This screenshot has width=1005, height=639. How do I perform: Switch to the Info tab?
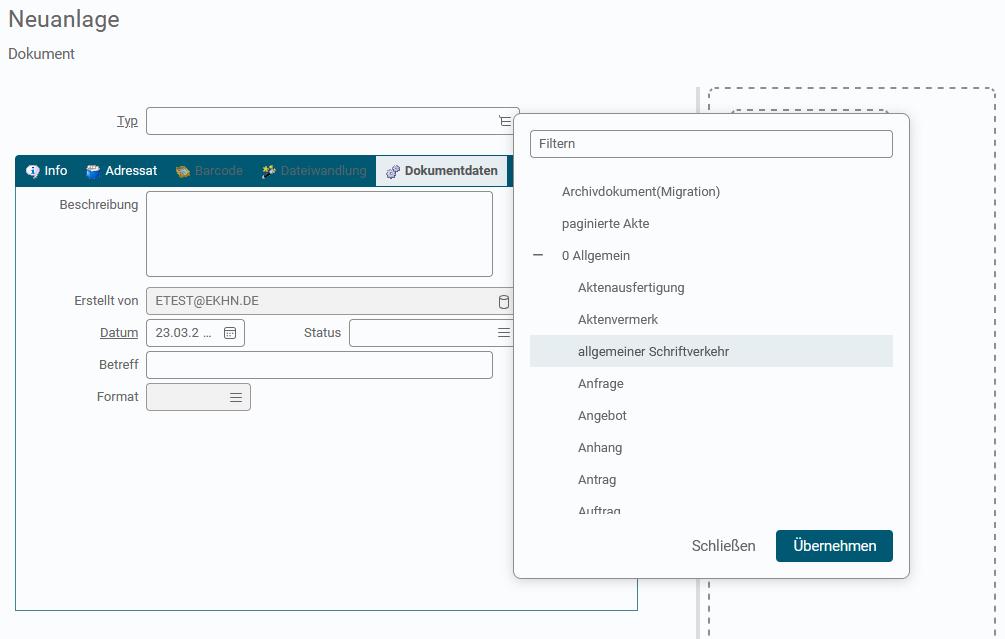tap(46, 171)
